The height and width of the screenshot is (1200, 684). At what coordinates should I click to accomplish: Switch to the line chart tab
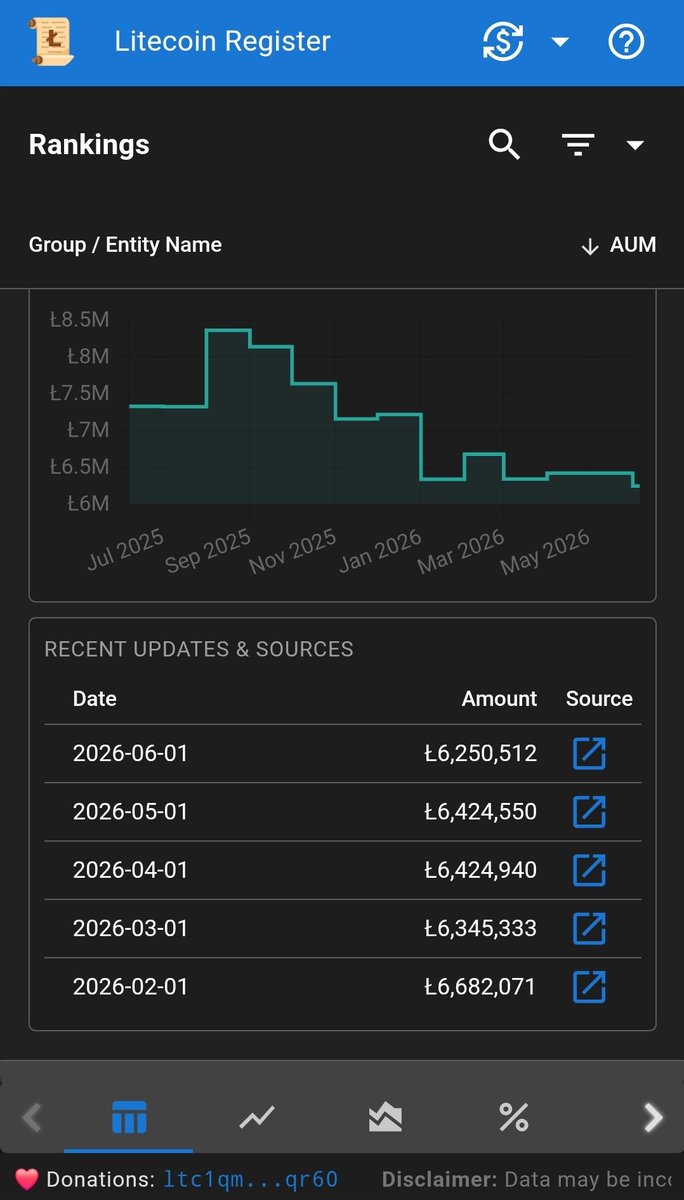(257, 1117)
